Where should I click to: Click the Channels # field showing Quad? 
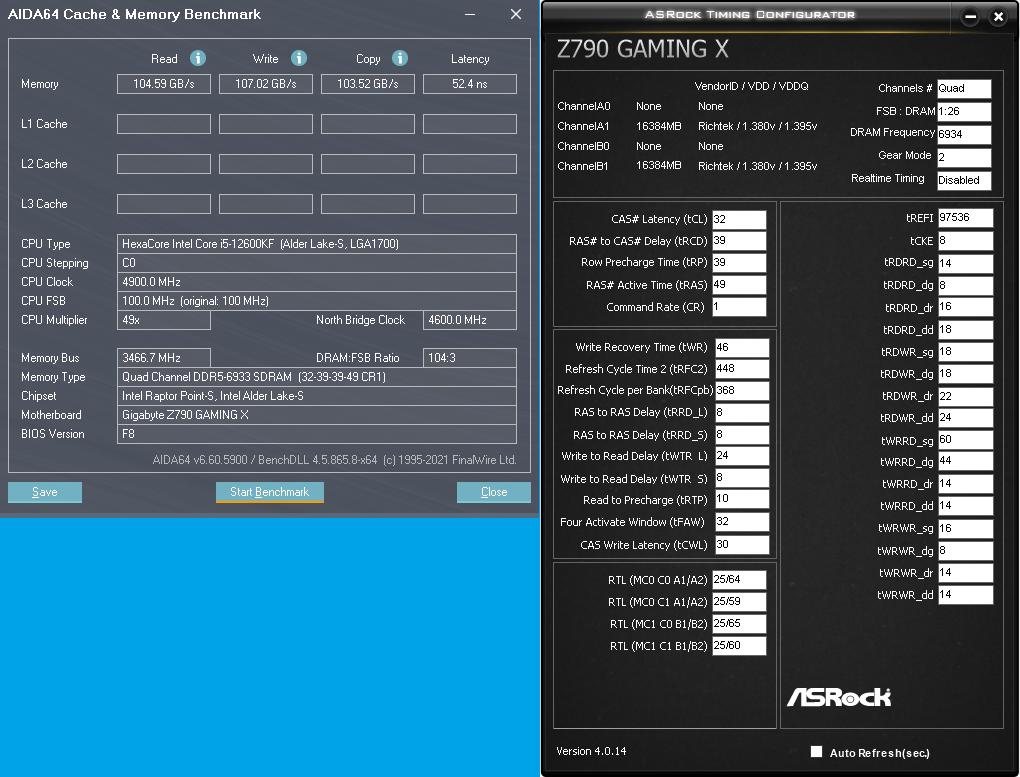tap(964, 89)
